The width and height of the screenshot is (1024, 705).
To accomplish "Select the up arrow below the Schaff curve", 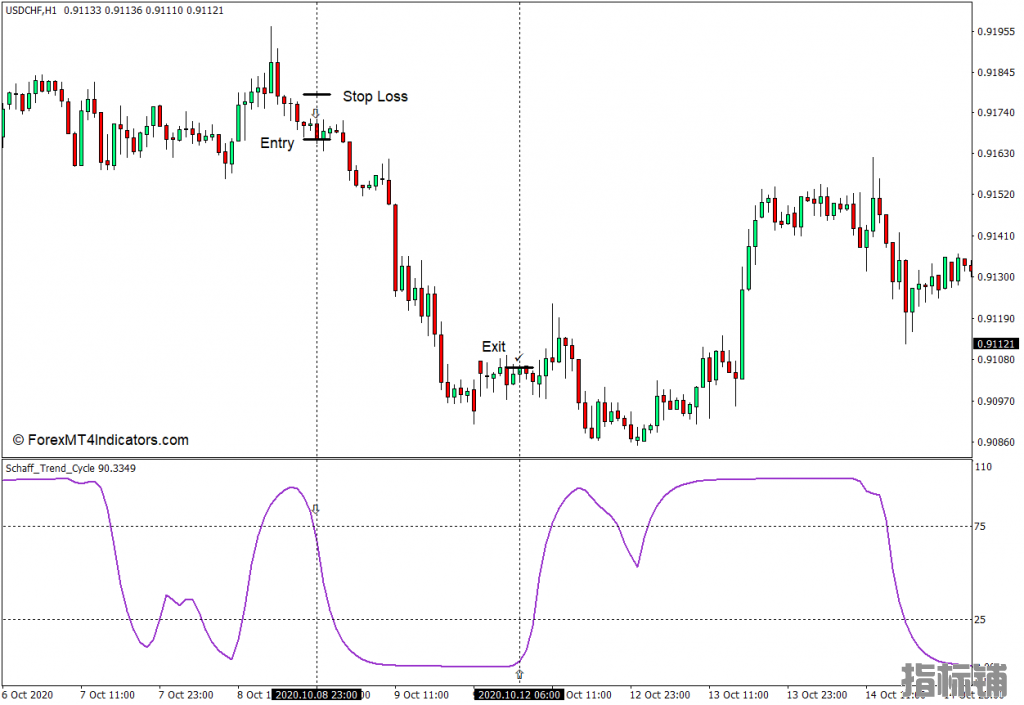I will point(519,675).
